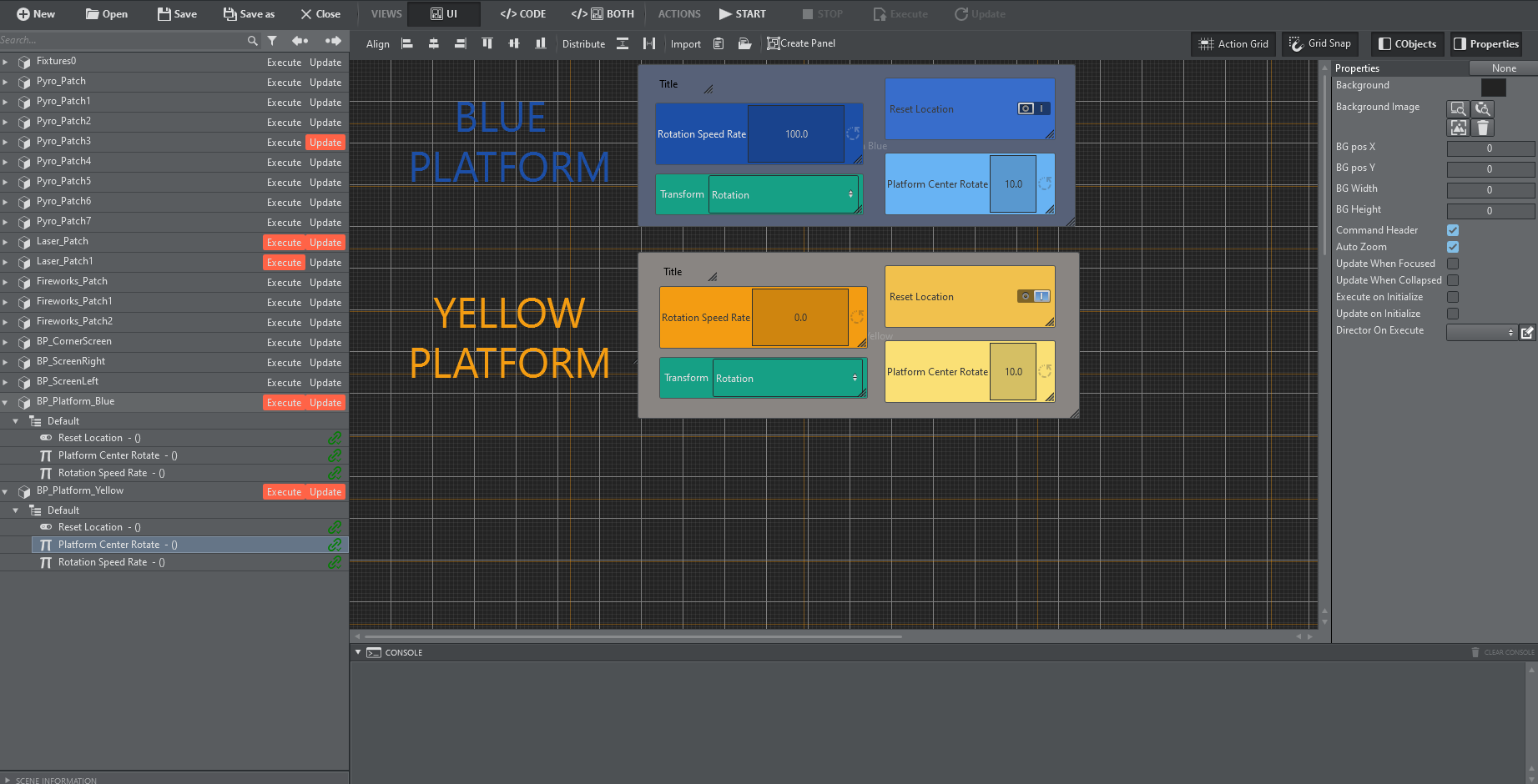Collapse the BP_Platform_Blue tree item
The width and height of the screenshot is (1538, 784).
point(6,402)
